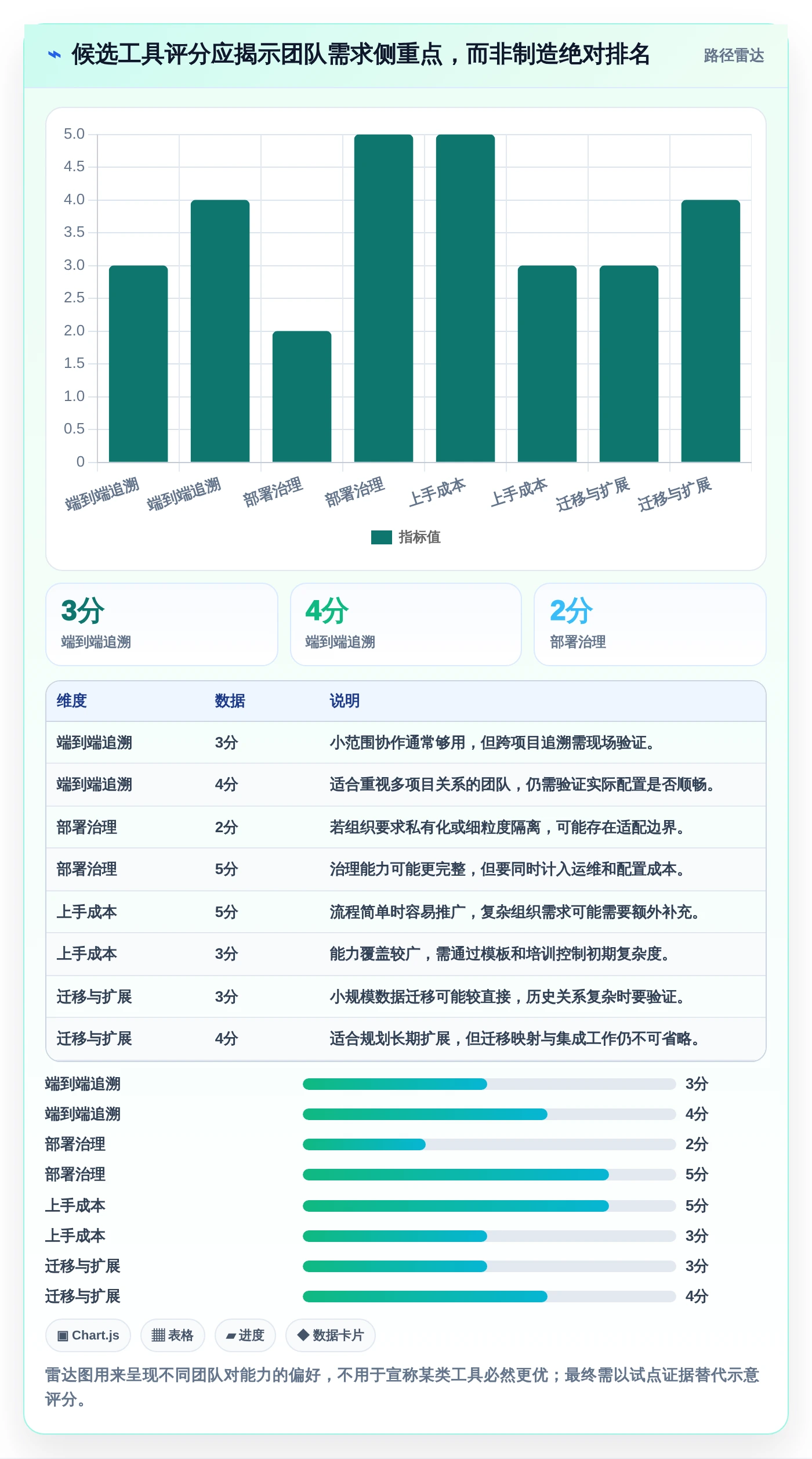
Task: Click the 2分 cell in the 部署治理 table row
Action: click(x=227, y=828)
